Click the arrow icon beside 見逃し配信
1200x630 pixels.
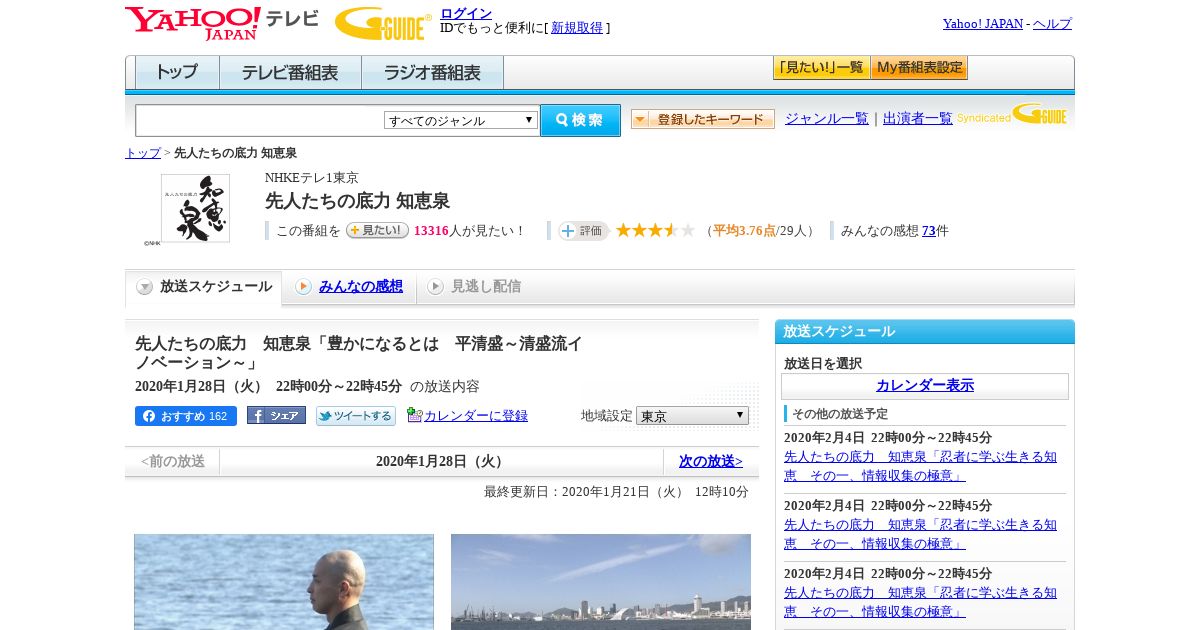click(435, 287)
